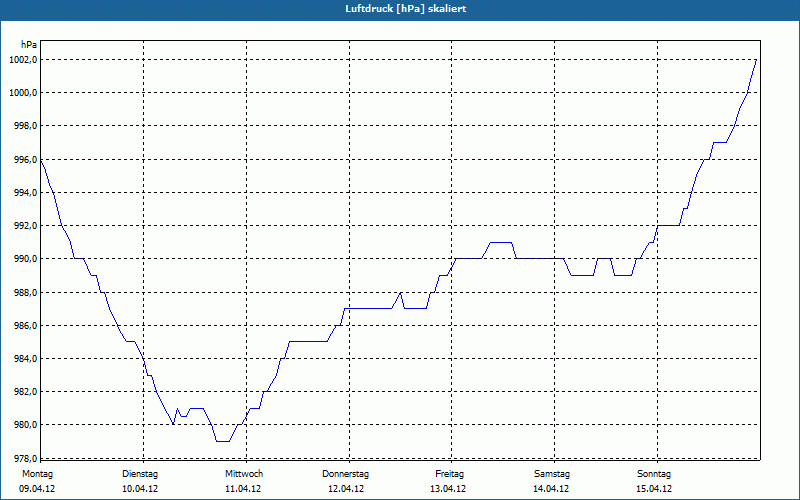The height and width of the screenshot is (500, 800).
Task: Click the 978,0 axis label
Action: [x=24, y=458]
